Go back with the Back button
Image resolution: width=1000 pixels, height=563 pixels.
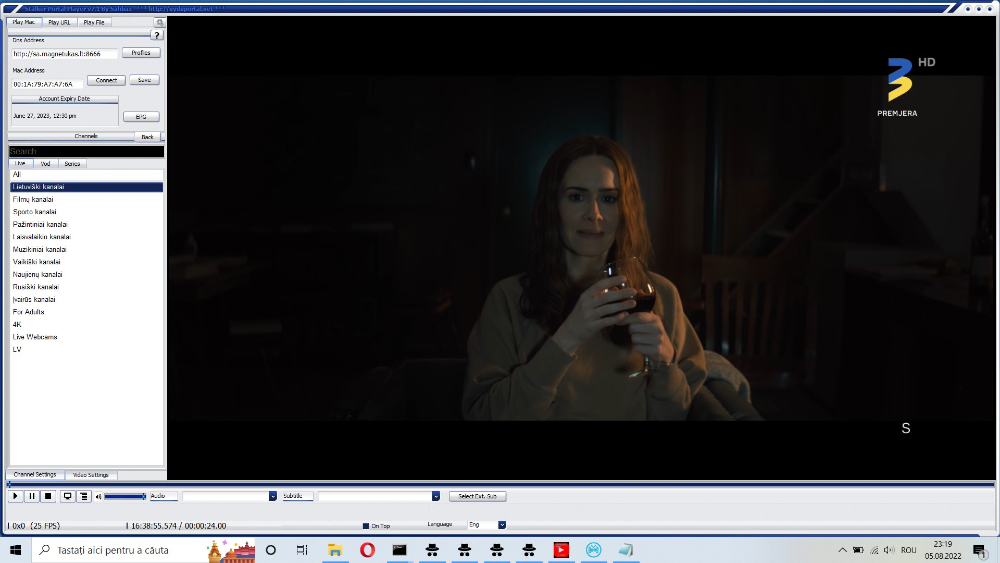click(147, 136)
